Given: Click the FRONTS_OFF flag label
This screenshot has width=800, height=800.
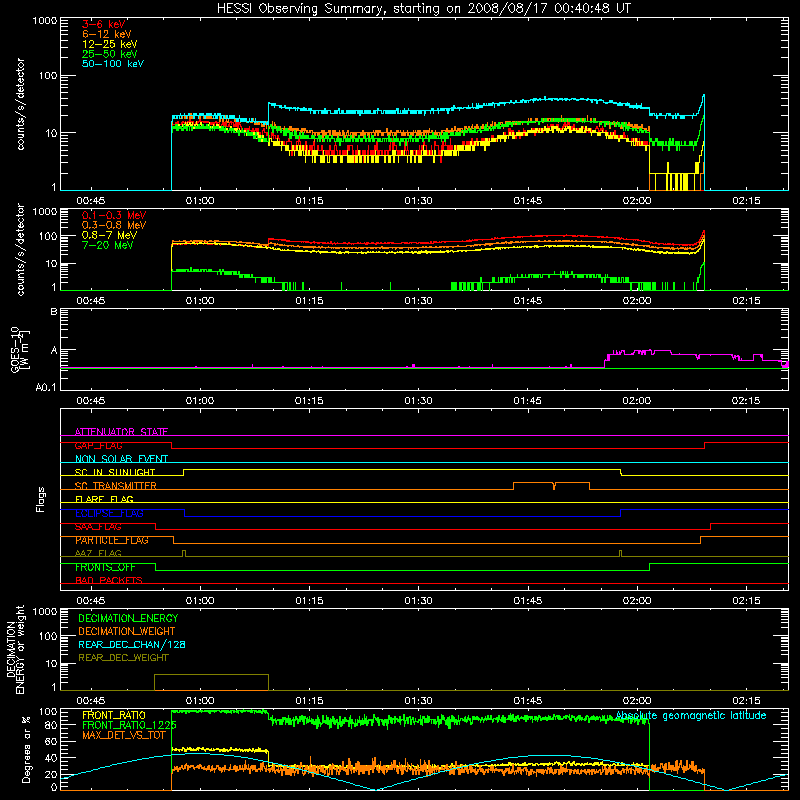Looking at the screenshot, I should click(105, 567).
